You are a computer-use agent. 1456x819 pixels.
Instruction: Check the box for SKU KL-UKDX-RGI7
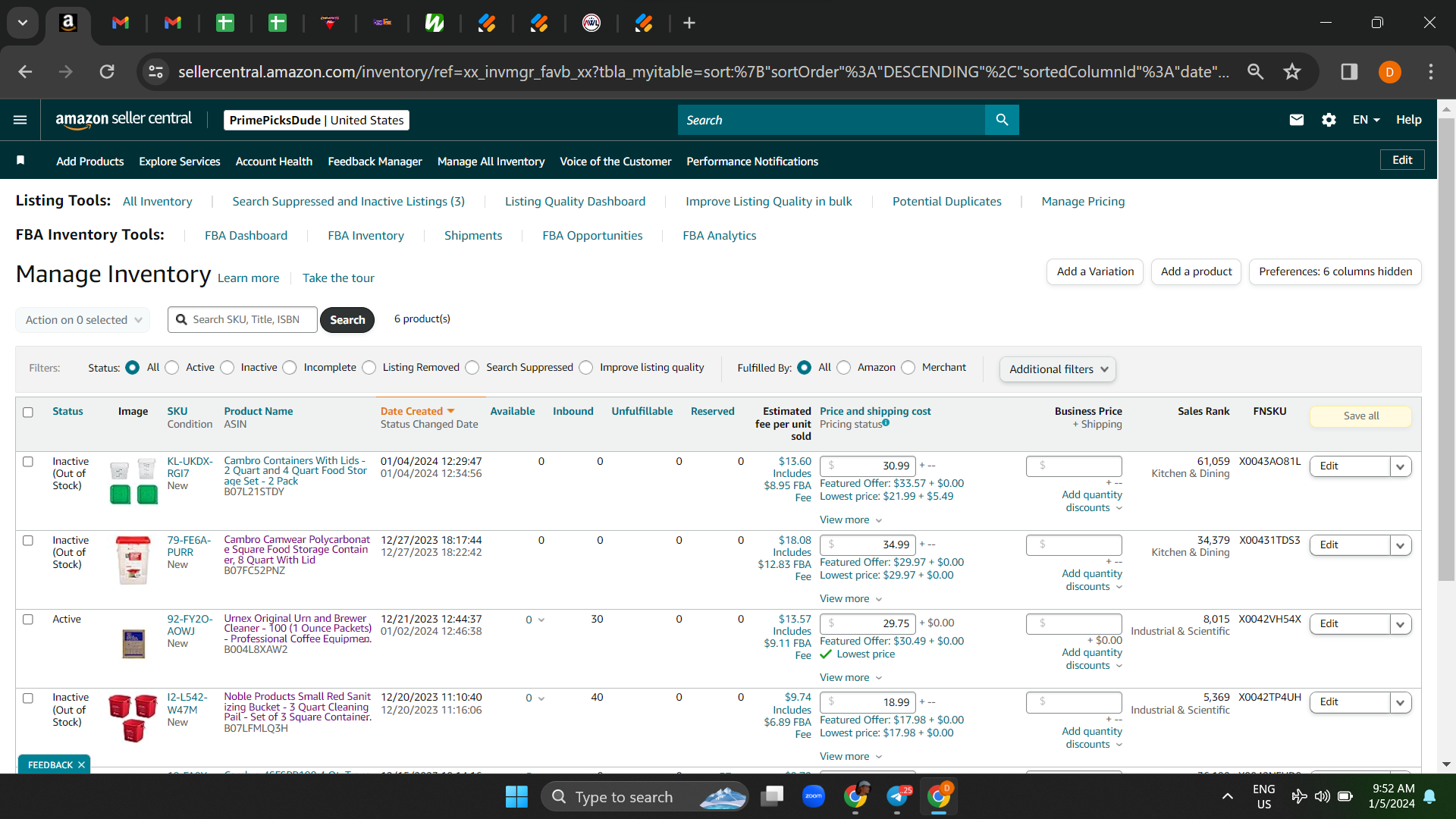point(28,462)
